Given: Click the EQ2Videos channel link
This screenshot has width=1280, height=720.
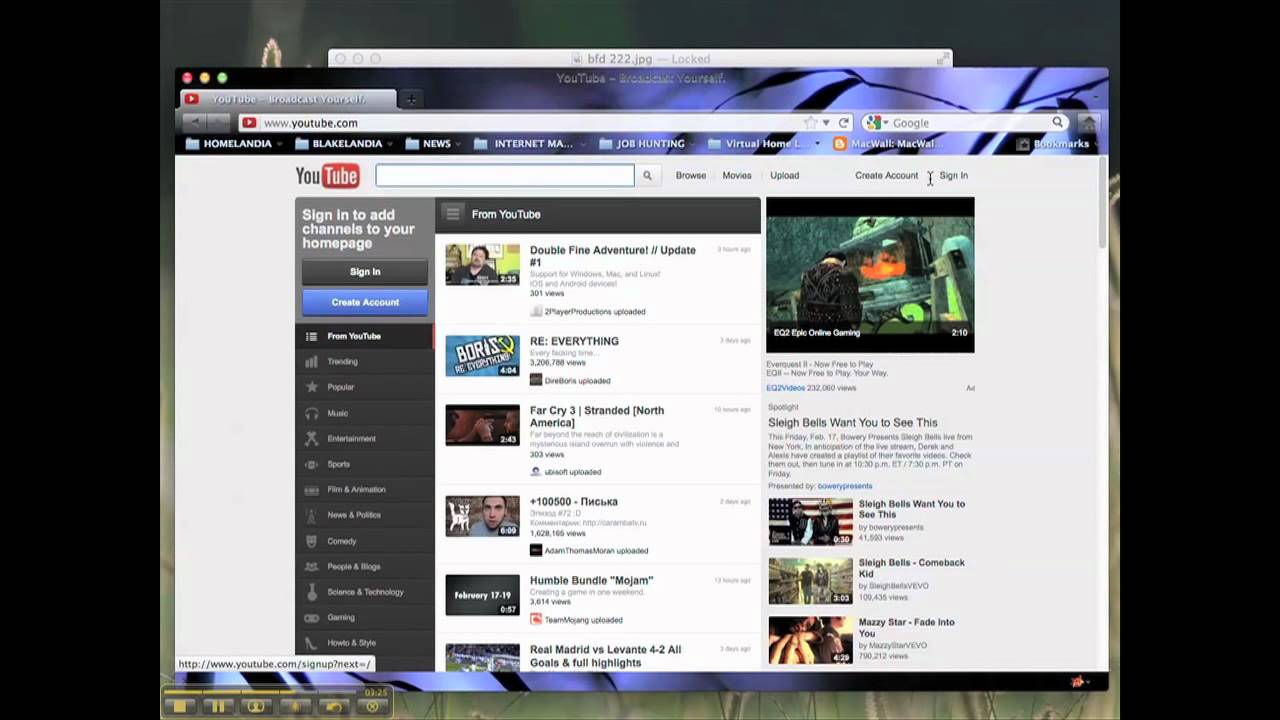Looking at the screenshot, I should click(x=785, y=388).
